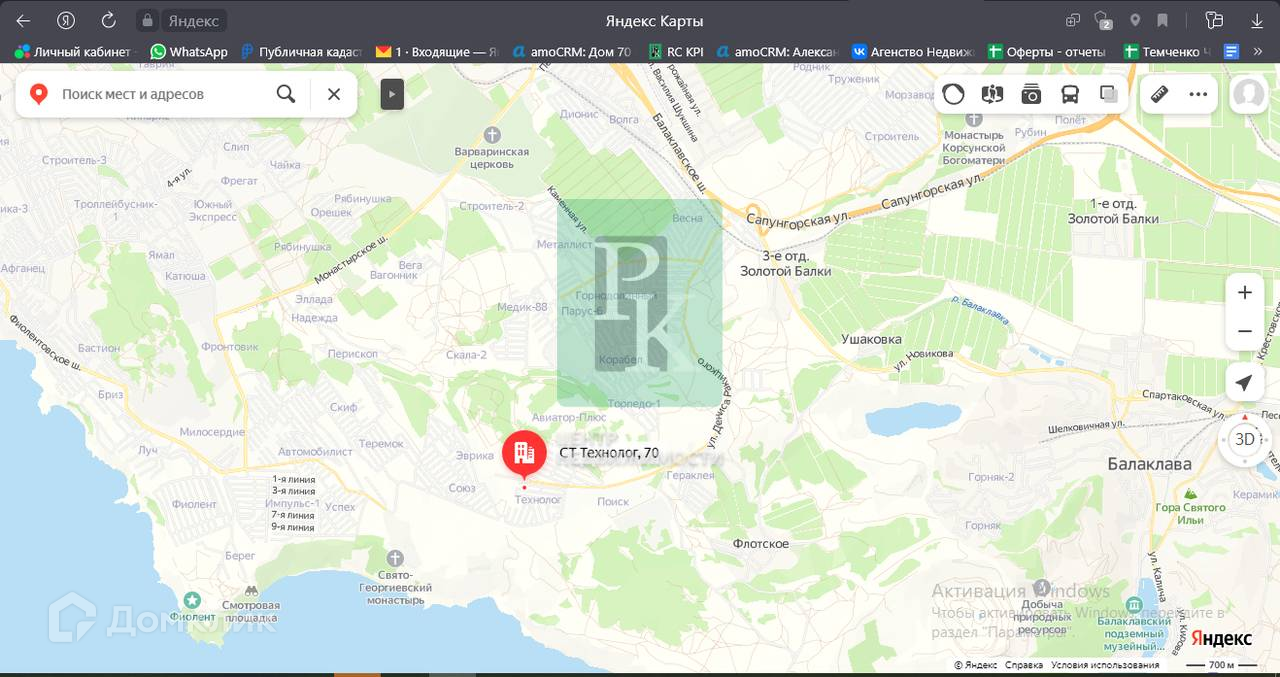Open the browser side panel icon

[1214, 20]
